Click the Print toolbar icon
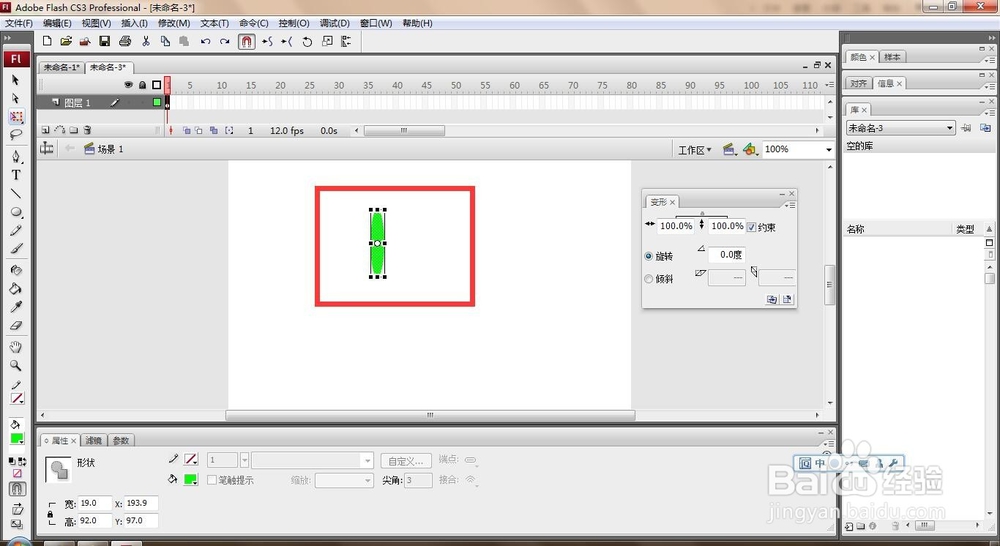This screenshot has width=1000, height=546. click(125, 41)
